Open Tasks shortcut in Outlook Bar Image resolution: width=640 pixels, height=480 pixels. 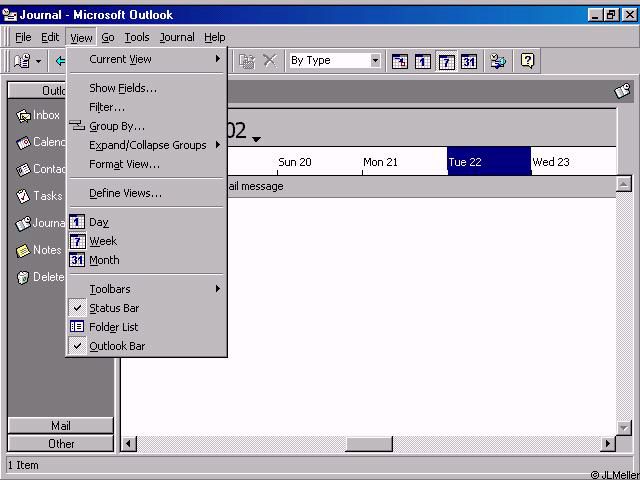39,196
